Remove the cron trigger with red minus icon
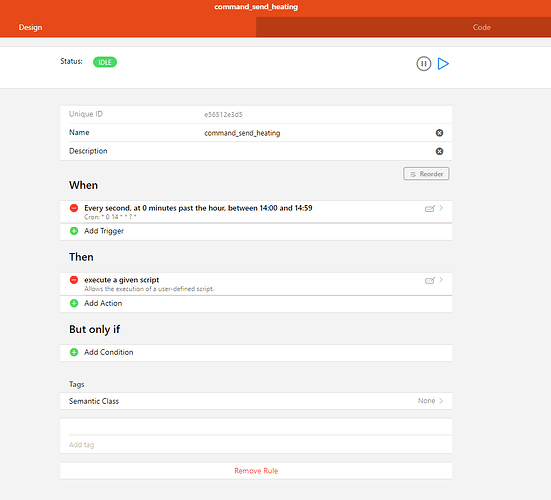The image size is (551, 500). [74, 208]
